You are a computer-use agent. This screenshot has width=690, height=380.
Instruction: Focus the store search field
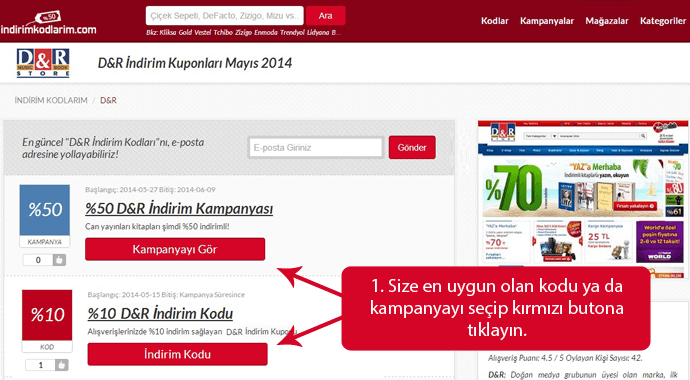pos(224,16)
